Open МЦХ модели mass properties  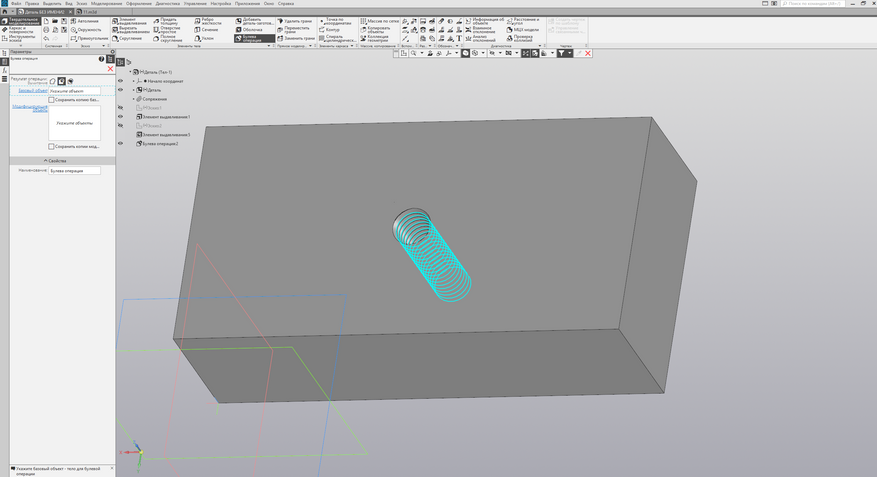tap(523, 30)
